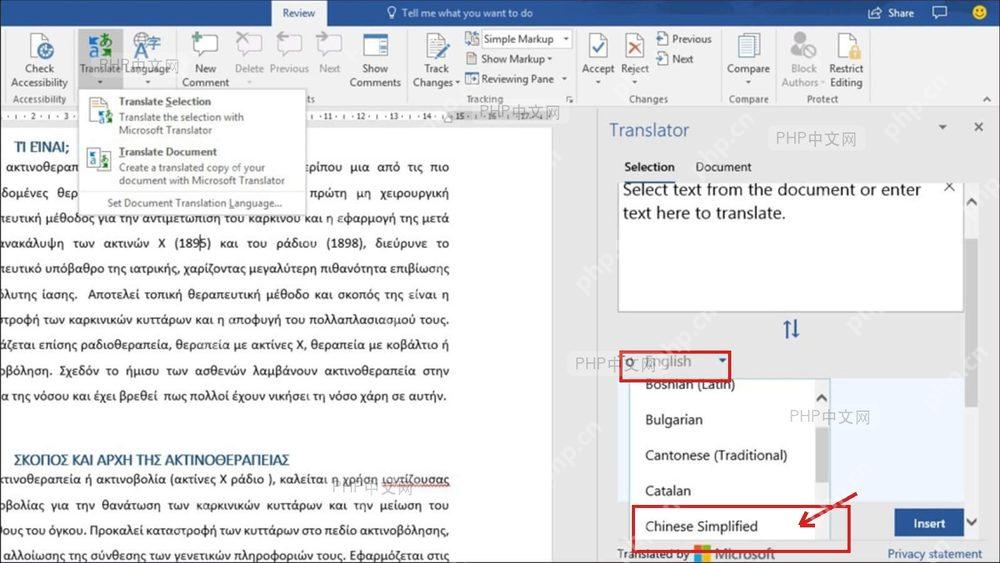
Task: Switch to Document tab in Translator
Action: pos(723,167)
